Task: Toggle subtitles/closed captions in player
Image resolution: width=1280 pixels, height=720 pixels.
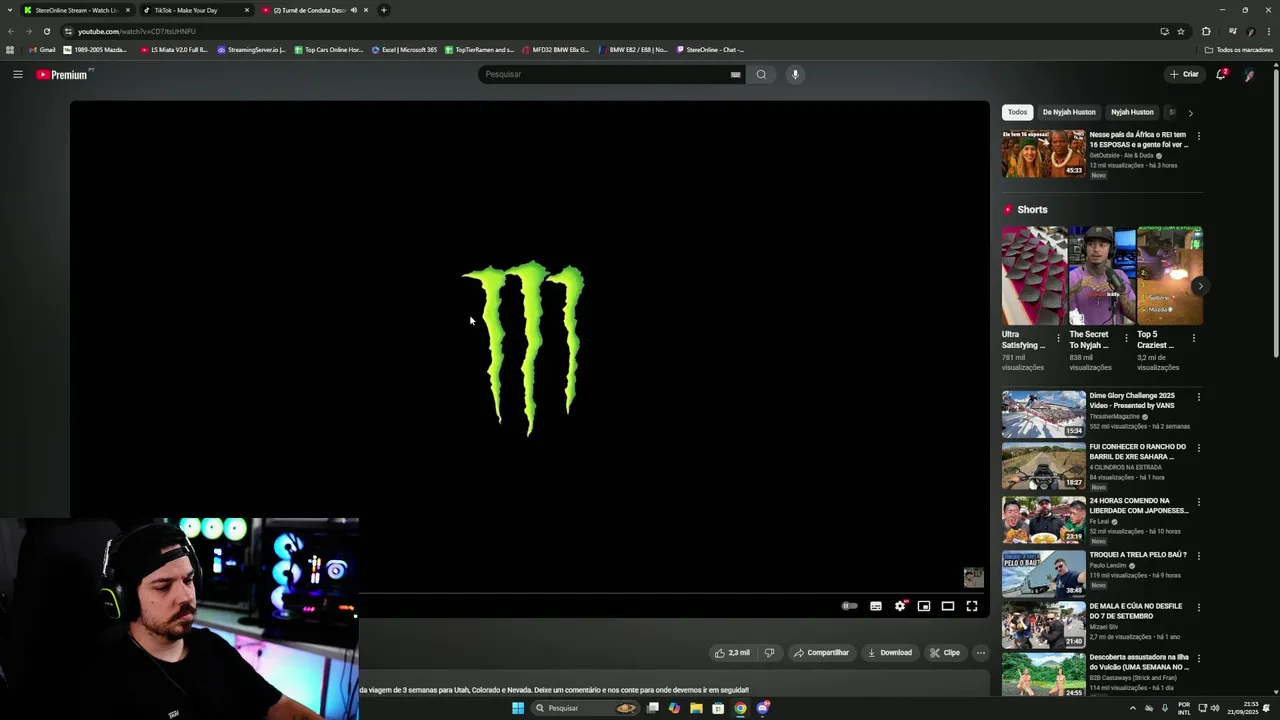Action: (x=876, y=606)
